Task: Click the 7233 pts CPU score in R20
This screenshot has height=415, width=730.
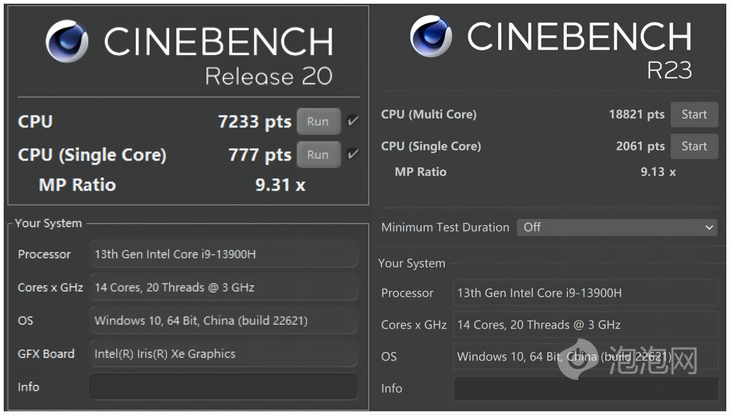Action: coord(254,122)
